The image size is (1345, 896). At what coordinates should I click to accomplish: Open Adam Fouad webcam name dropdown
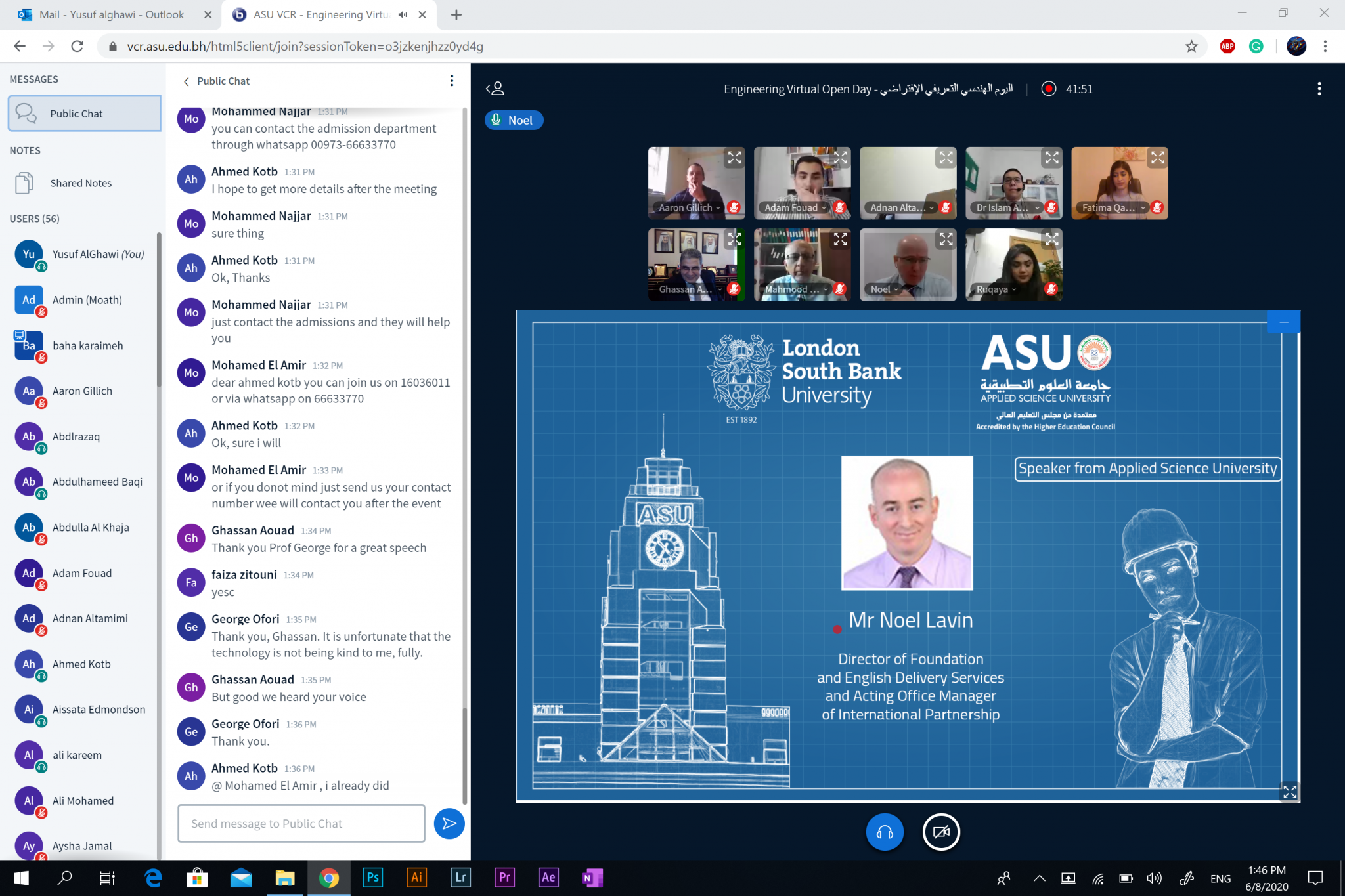(795, 207)
